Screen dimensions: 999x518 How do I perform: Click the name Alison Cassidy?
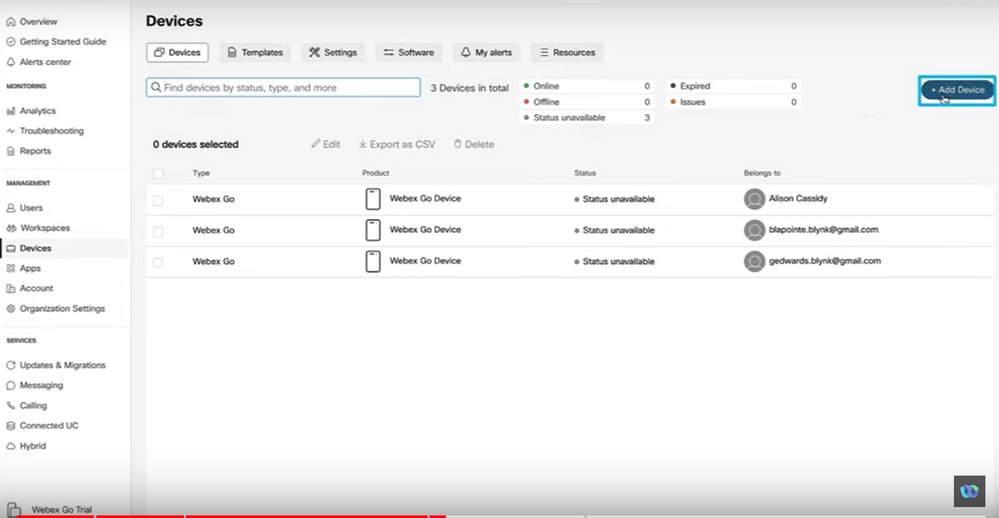click(798, 198)
